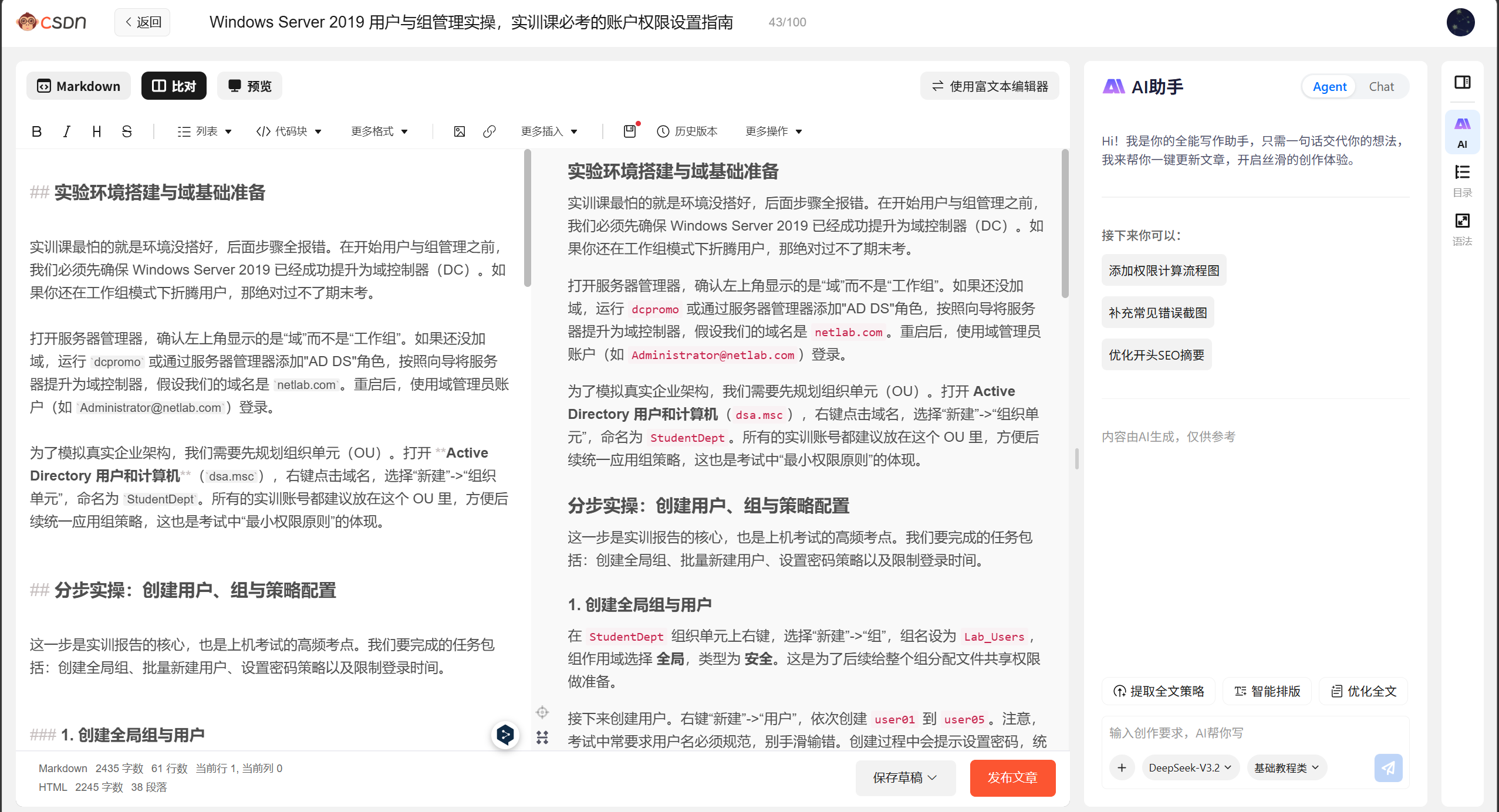The image size is (1499, 812).
Task: Click 优化全文 optimize article button
Action: click(x=1363, y=691)
